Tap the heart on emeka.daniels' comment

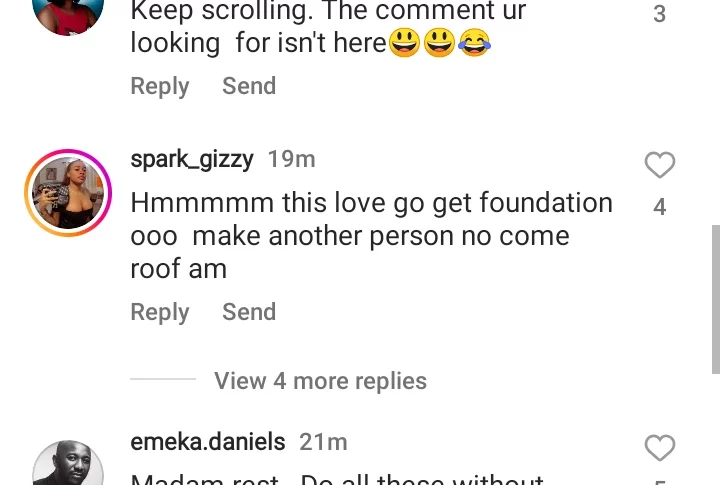660,448
